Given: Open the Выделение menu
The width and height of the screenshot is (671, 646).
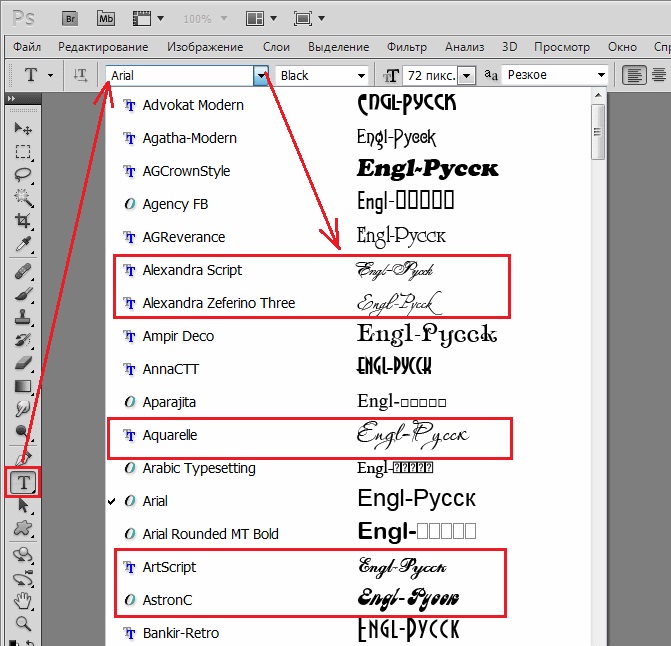Looking at the screenshot, I should point(338,47).
